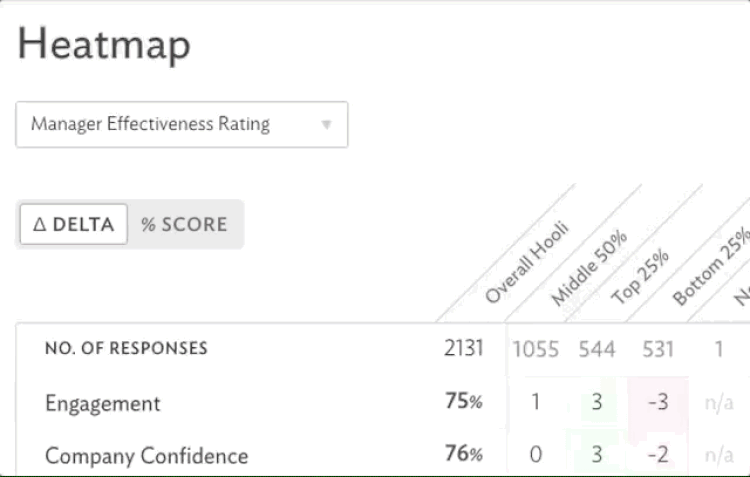Select the Top 25% column header
Image resolution: width=750 pixels, height=477 pixels.
640,276
